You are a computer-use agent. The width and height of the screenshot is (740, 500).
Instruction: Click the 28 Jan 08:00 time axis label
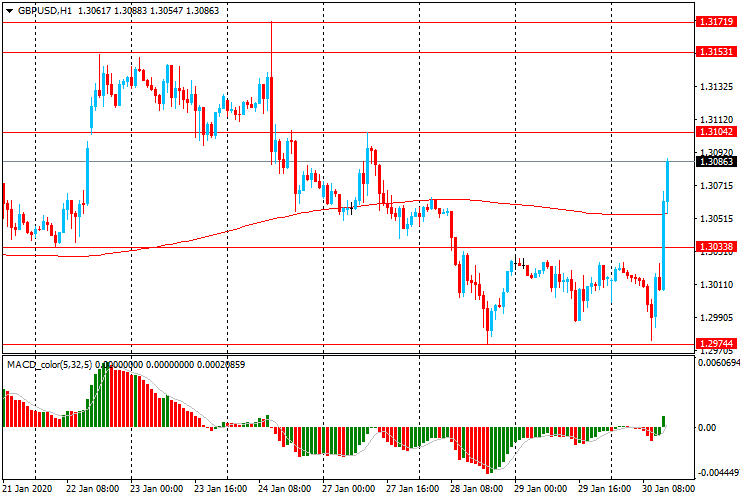point(476,488)
